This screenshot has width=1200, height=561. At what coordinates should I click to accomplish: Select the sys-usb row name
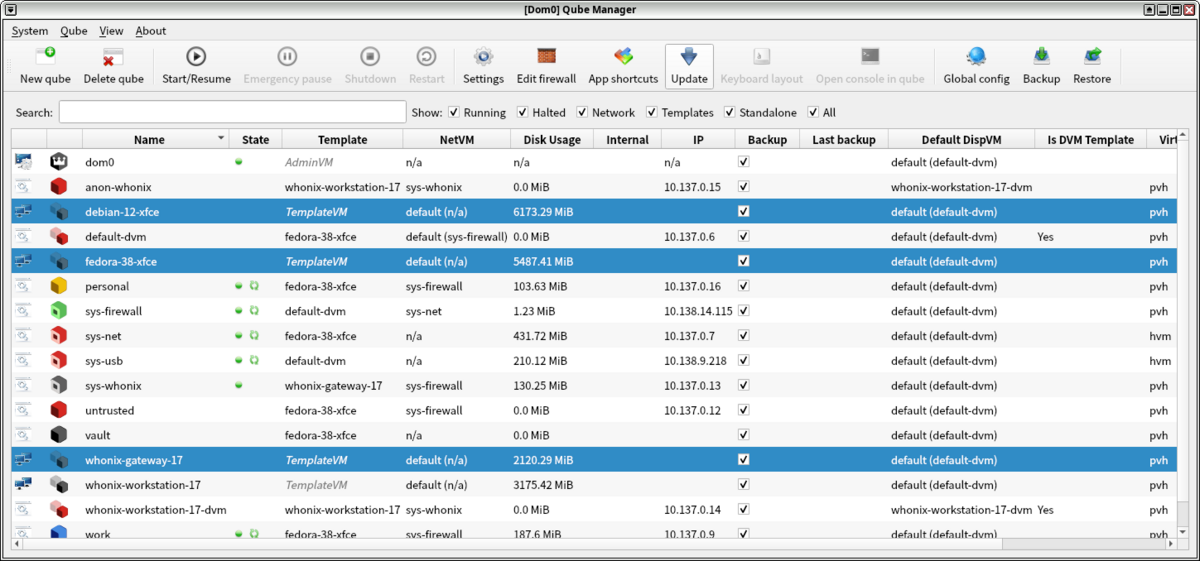click(104, 361)
